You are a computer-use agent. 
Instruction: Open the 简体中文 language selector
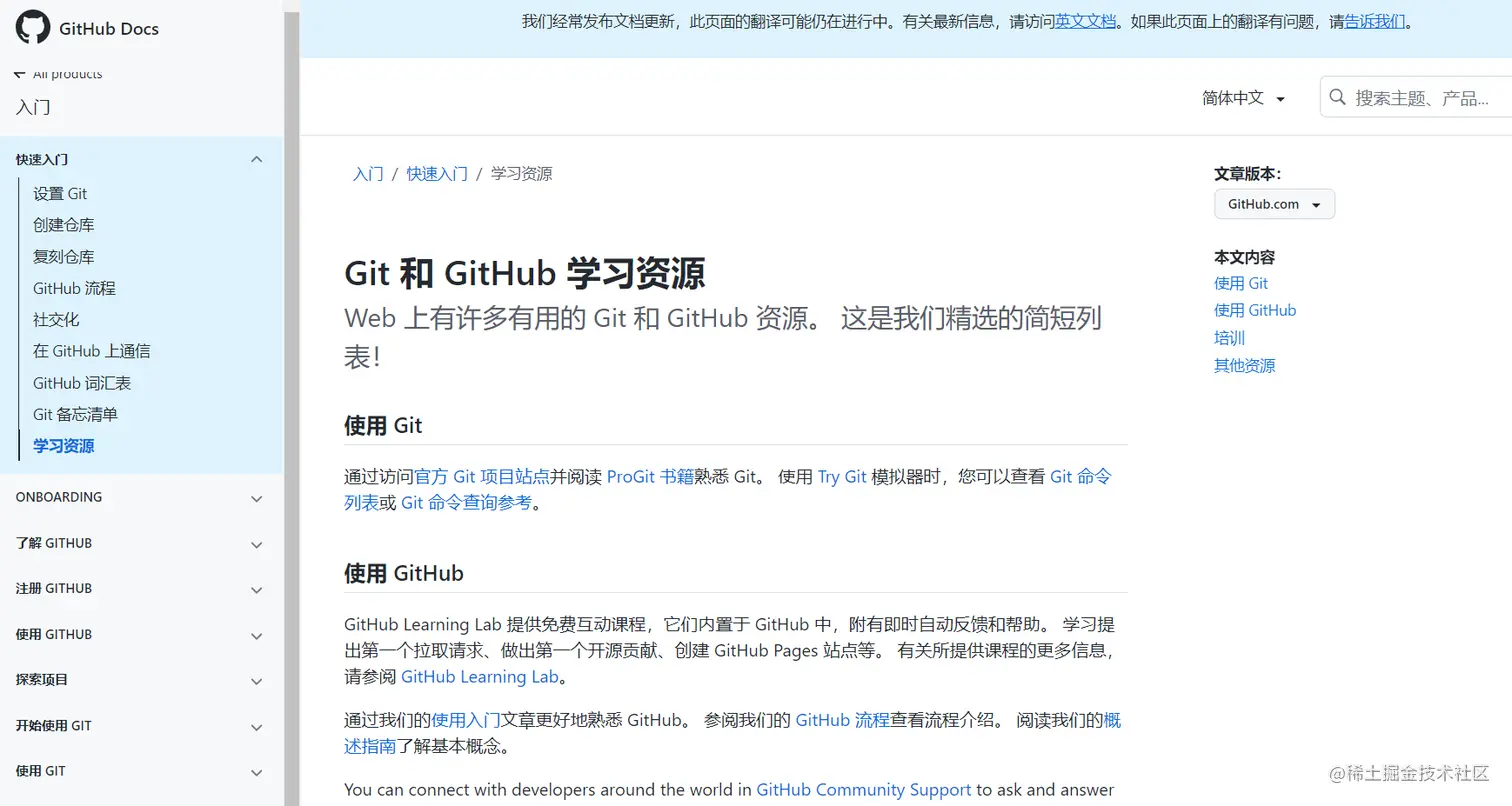click(x=1242, y=98)
